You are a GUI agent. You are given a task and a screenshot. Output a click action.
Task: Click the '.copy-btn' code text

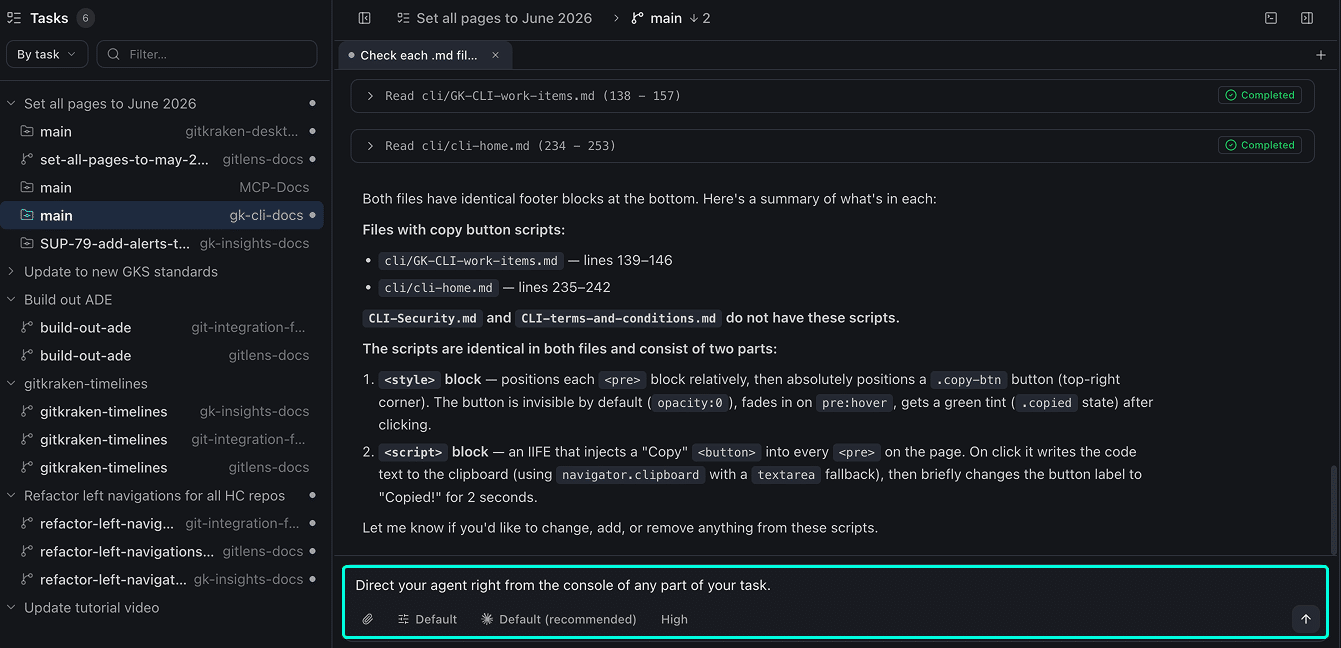click(969, 380)
